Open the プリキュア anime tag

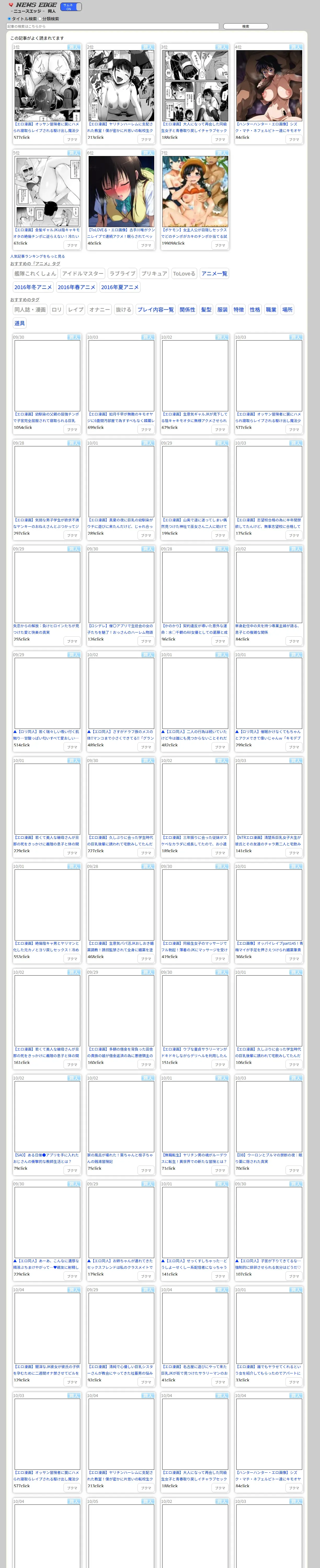154,274
